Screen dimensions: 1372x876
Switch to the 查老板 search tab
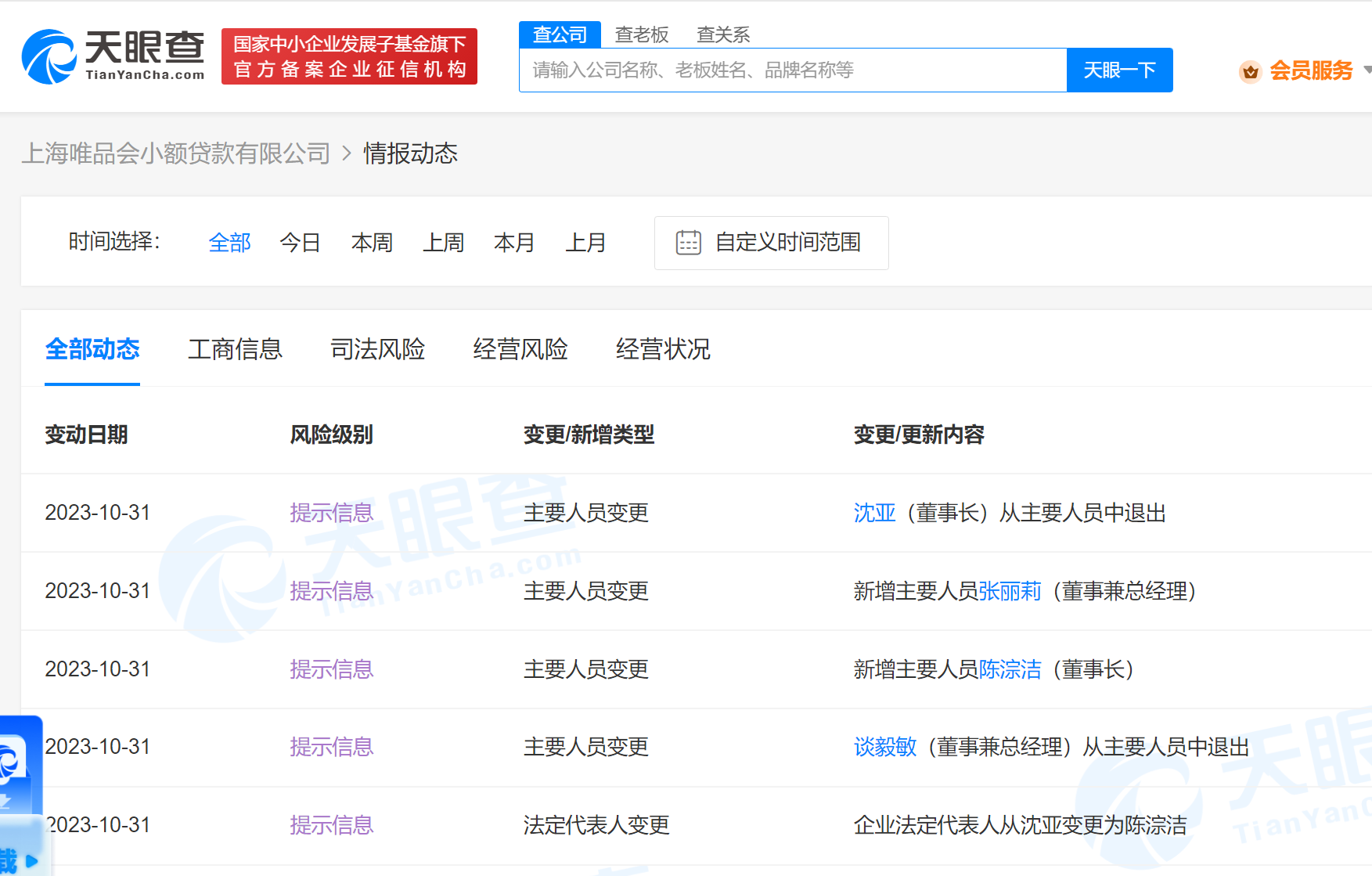point(642,34)
